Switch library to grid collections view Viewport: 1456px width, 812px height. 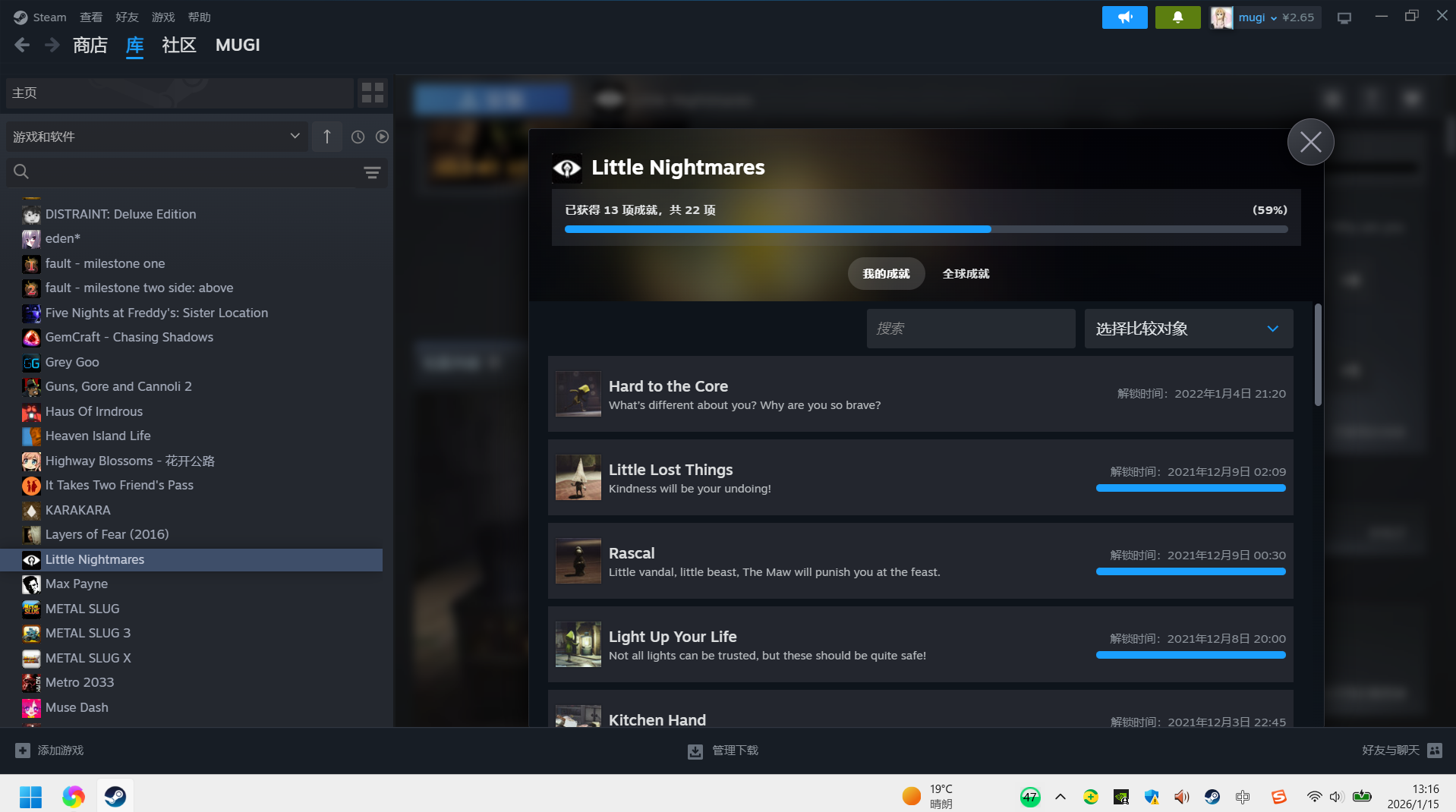[373, 93]
